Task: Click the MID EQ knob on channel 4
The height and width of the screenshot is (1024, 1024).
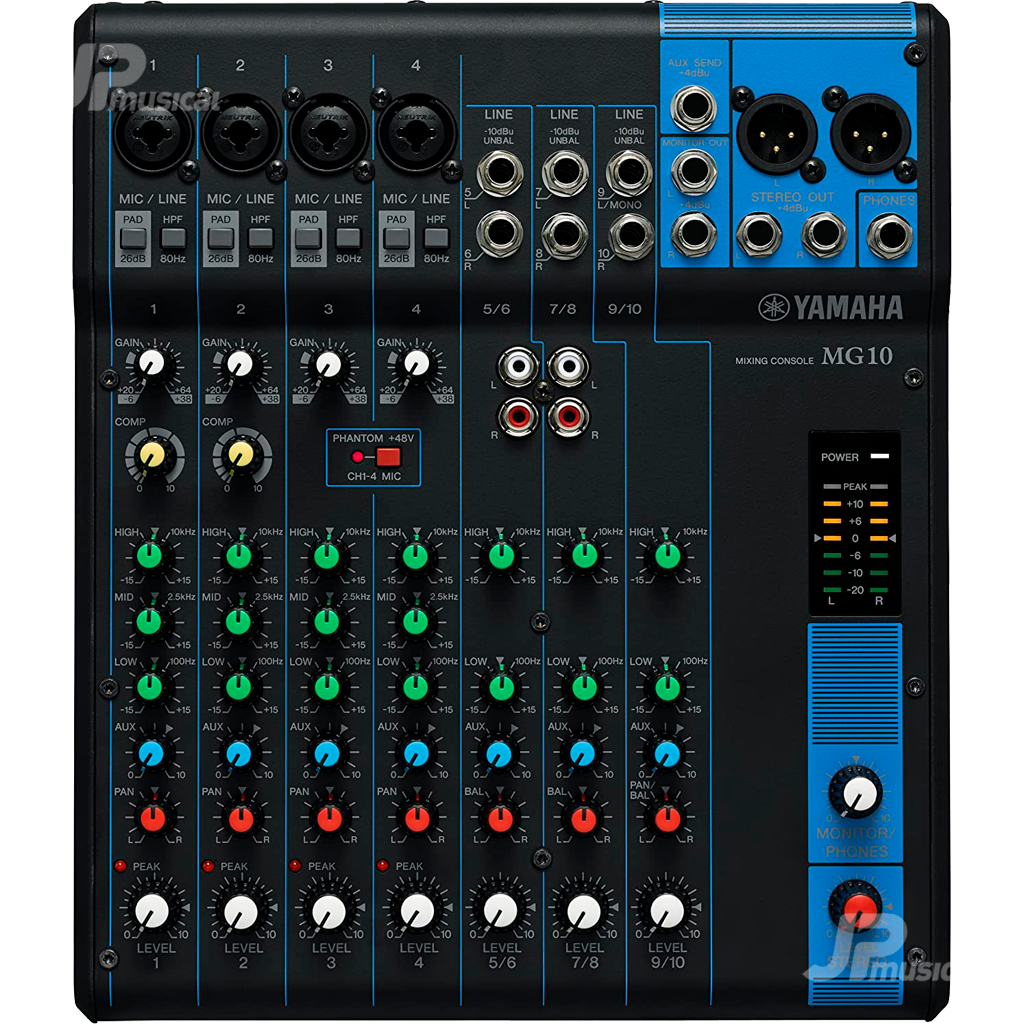Action: [415, 622]
